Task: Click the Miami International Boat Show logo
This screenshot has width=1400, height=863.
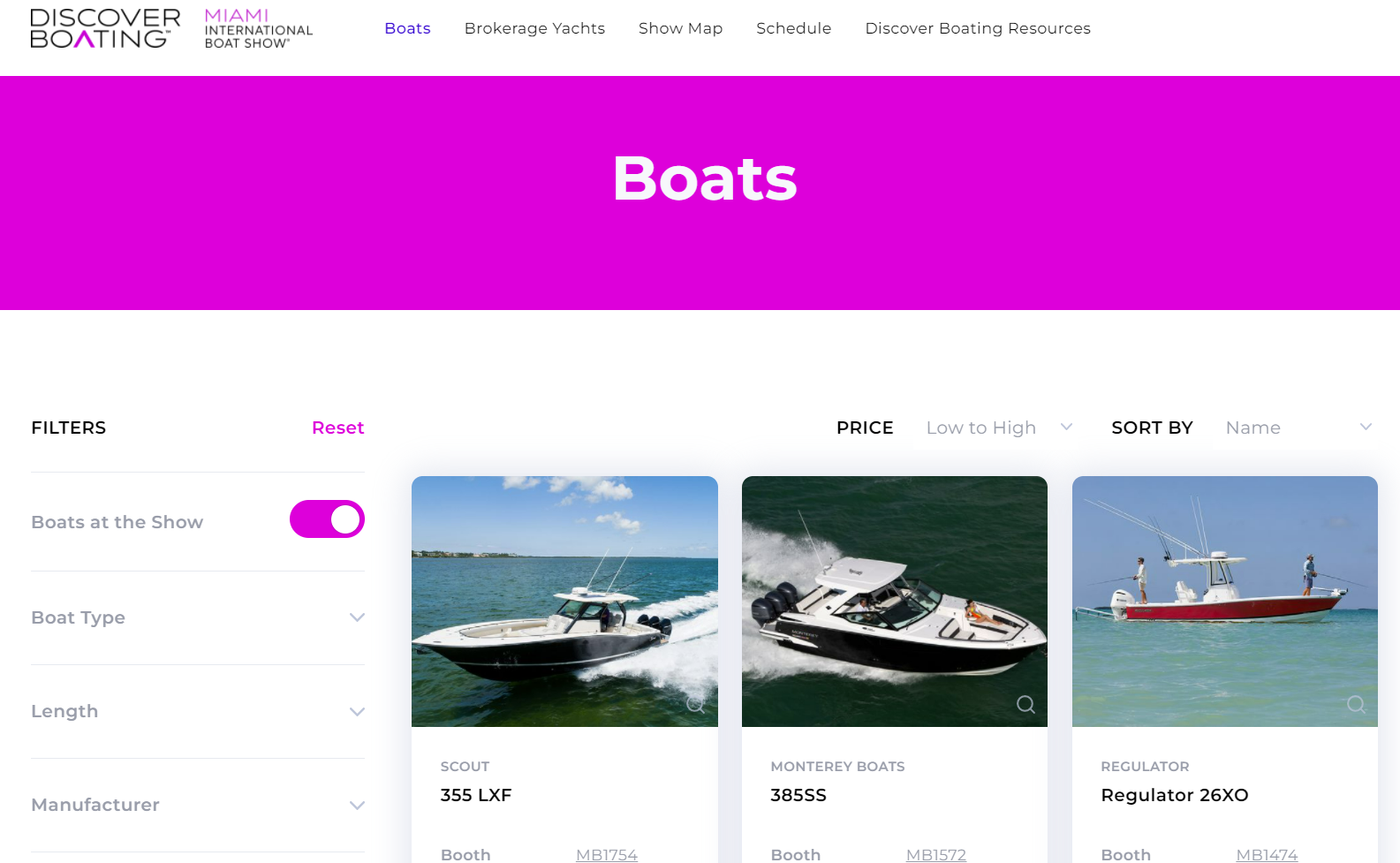Action: pos(259,28)
